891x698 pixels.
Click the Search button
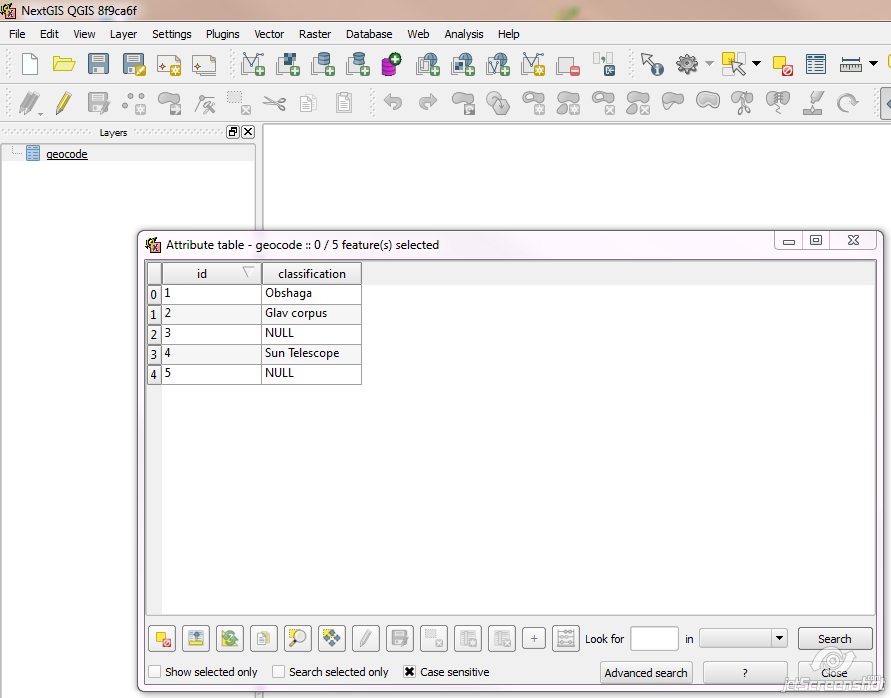835,638
